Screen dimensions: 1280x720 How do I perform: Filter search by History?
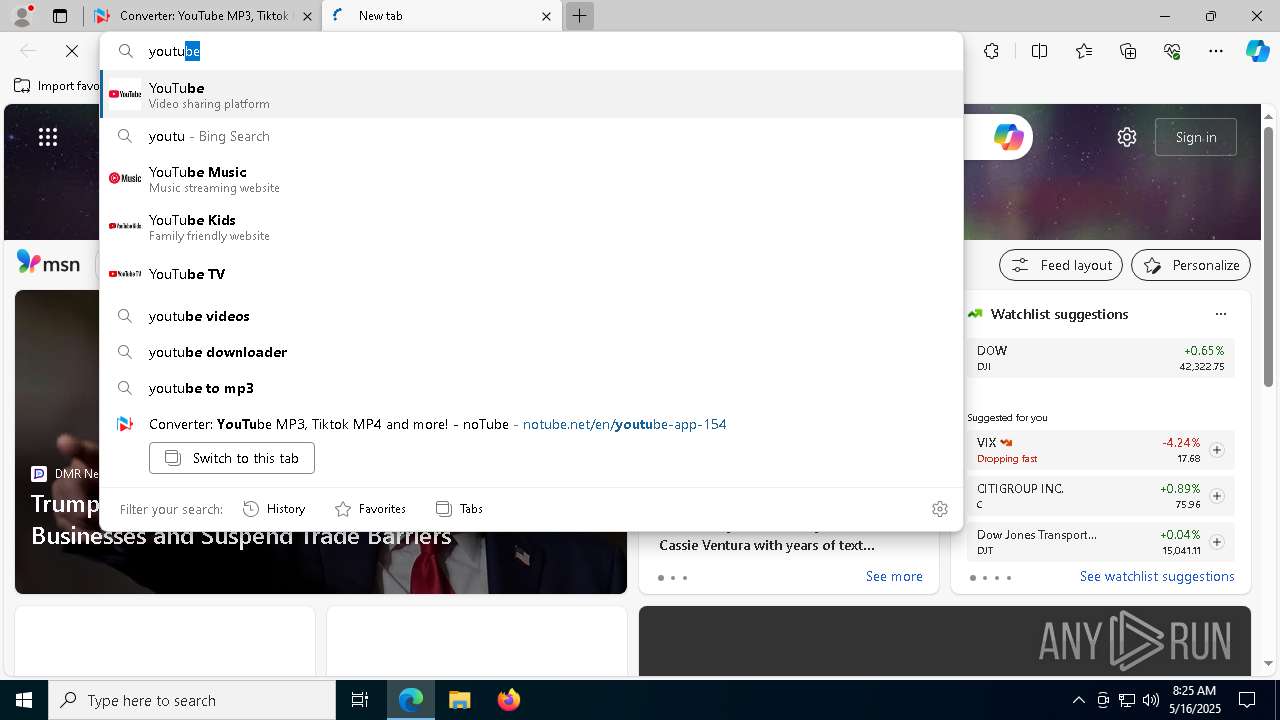click(x=274, y=509)
